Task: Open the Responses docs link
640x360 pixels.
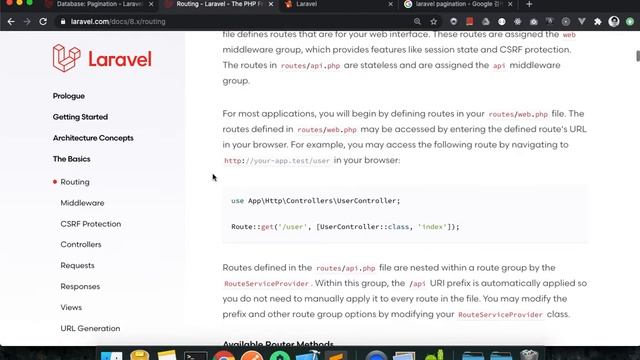Action: (80, 287)
